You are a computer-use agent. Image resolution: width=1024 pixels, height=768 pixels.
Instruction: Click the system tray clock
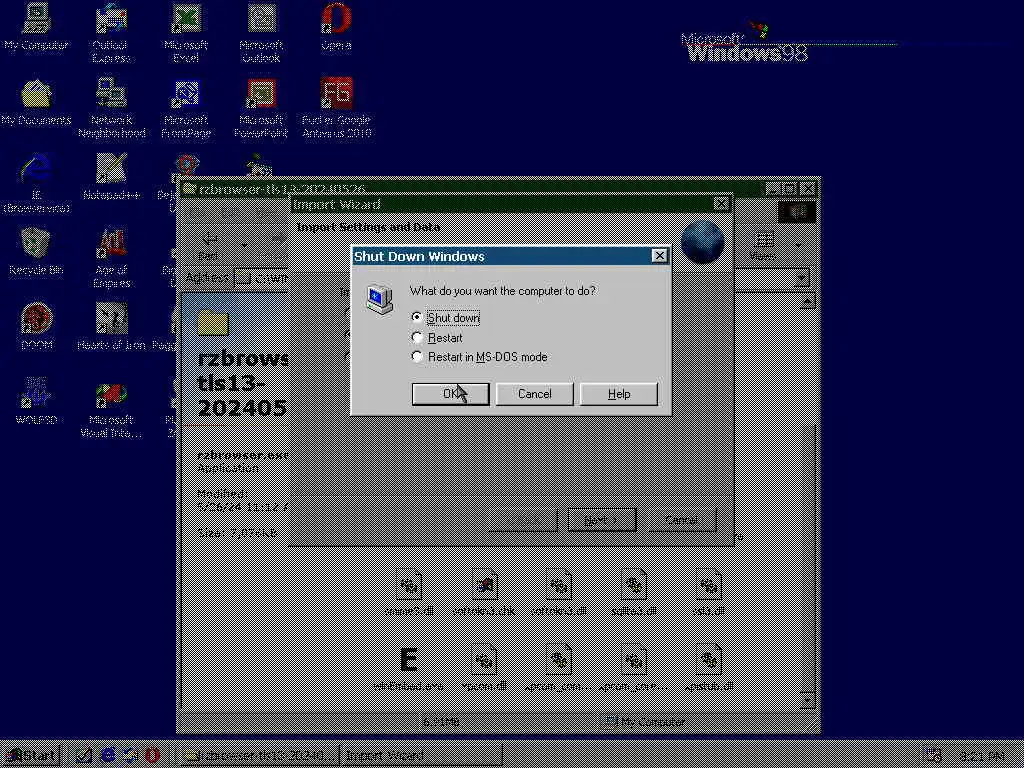pyautogui.click(x=982, y=756)
